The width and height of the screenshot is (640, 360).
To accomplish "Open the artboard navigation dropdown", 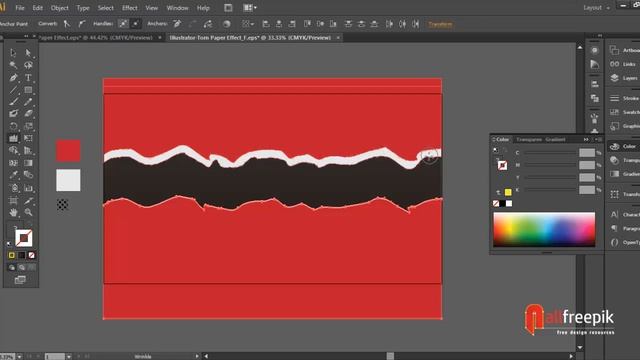I will [x=69, y=357].
